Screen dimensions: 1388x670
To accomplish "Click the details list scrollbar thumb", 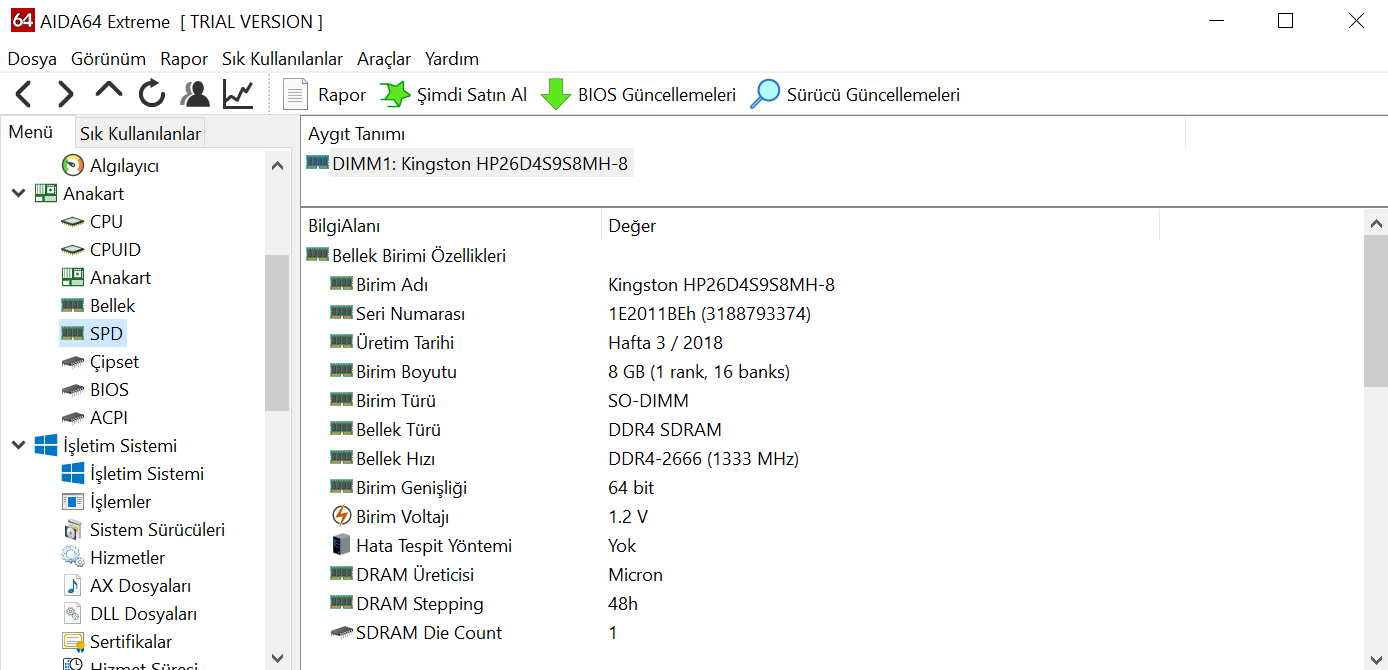I will click(x=1376, y=311).
